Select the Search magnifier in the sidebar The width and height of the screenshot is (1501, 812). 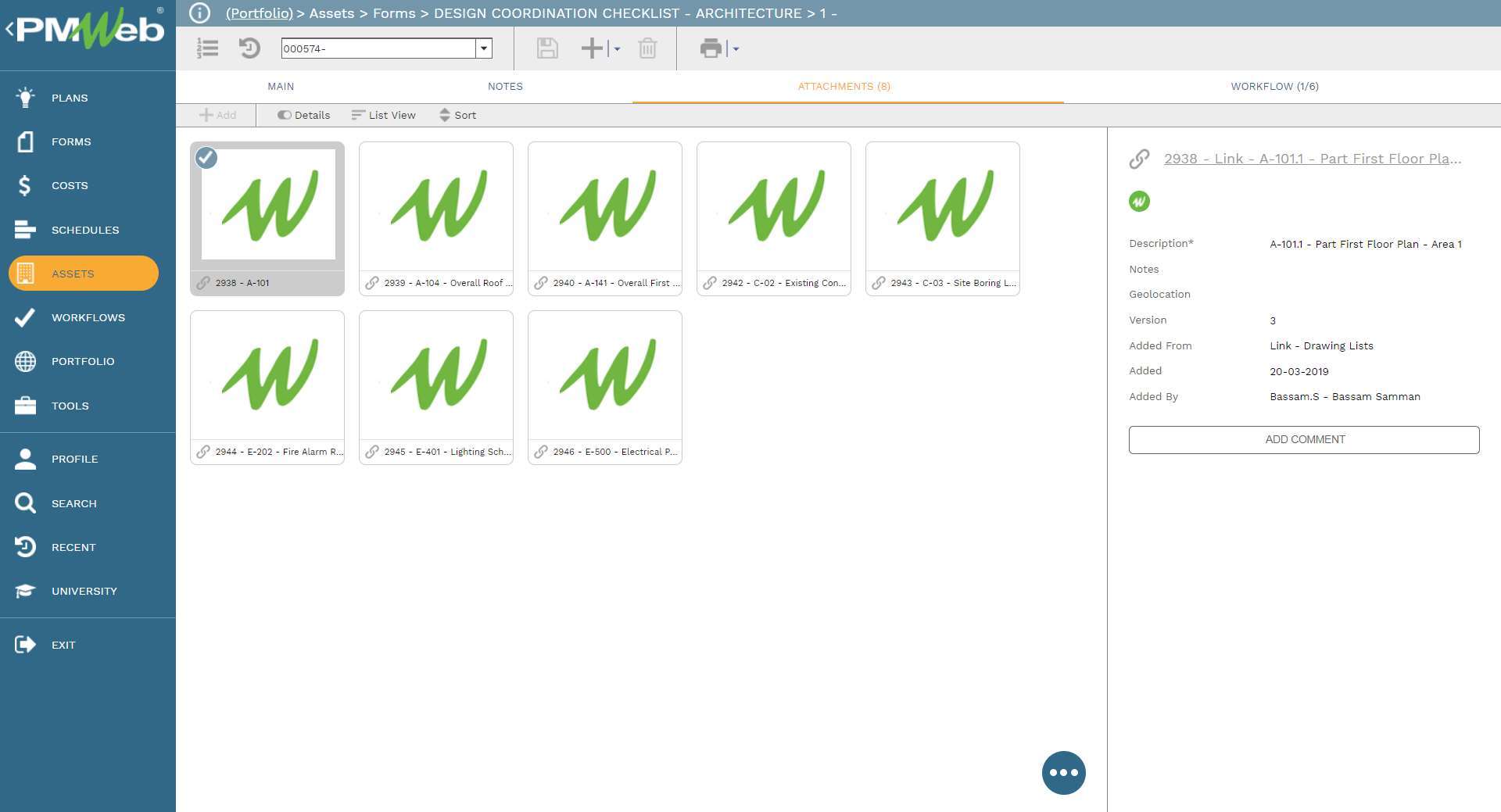point(24,503)
